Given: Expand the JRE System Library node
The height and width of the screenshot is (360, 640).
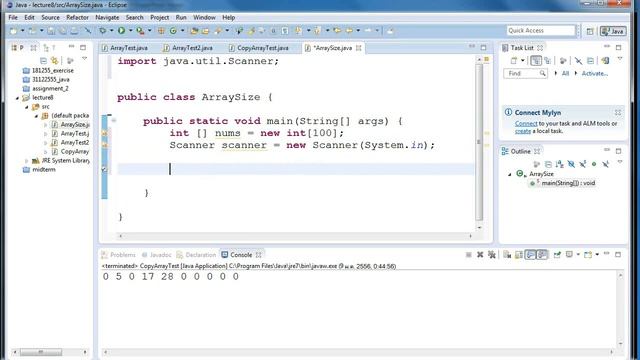Looking at the screenshot, I should coord(27,161).
